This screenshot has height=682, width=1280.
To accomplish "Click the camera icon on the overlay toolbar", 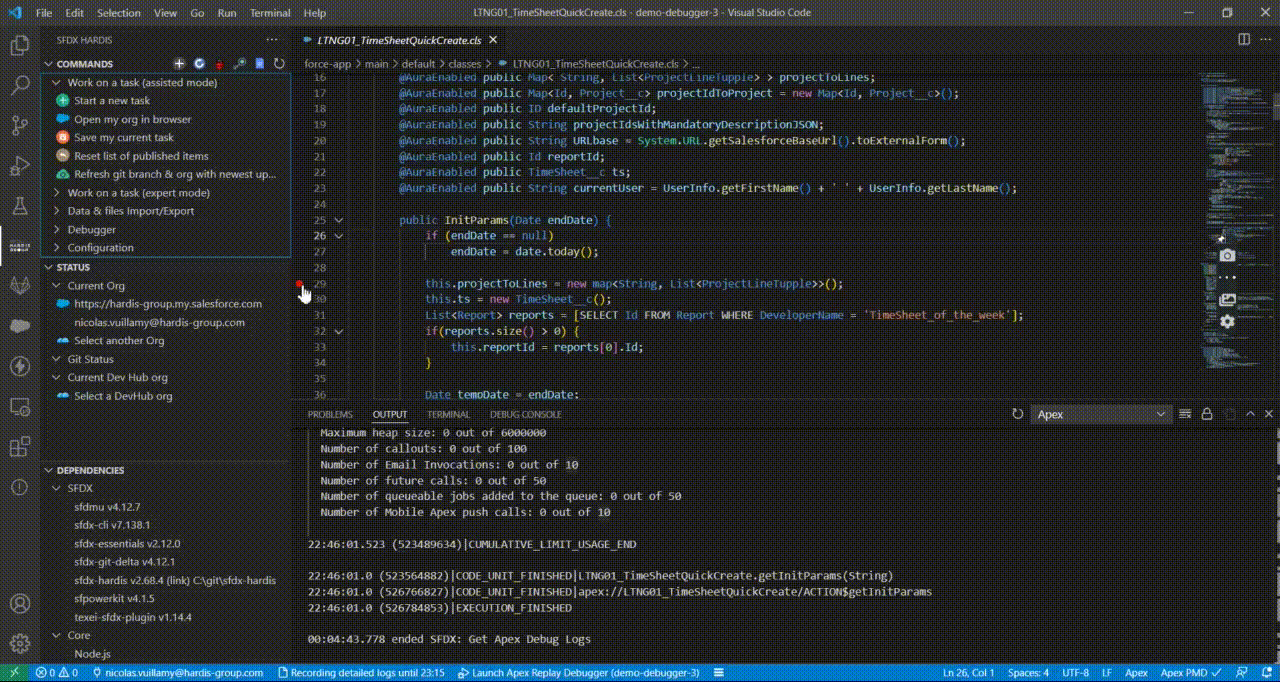I will [x=1227, y=256].
